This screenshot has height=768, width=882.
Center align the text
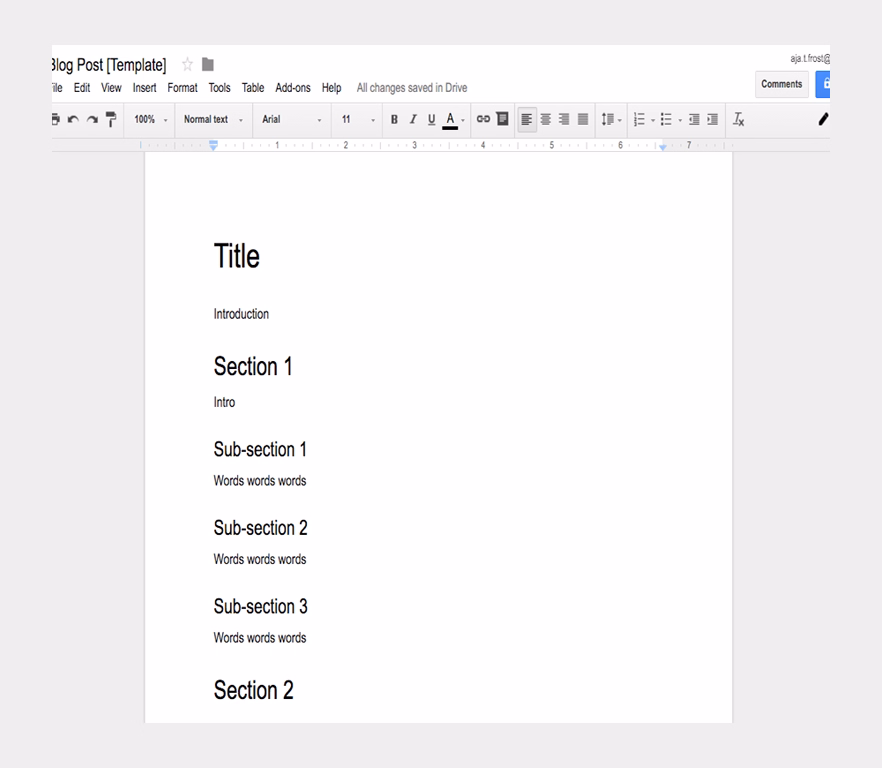pos(546,119)
